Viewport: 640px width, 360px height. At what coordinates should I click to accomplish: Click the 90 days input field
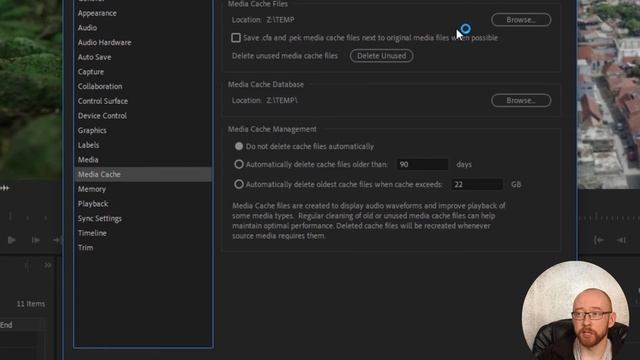tap(422, 164)
